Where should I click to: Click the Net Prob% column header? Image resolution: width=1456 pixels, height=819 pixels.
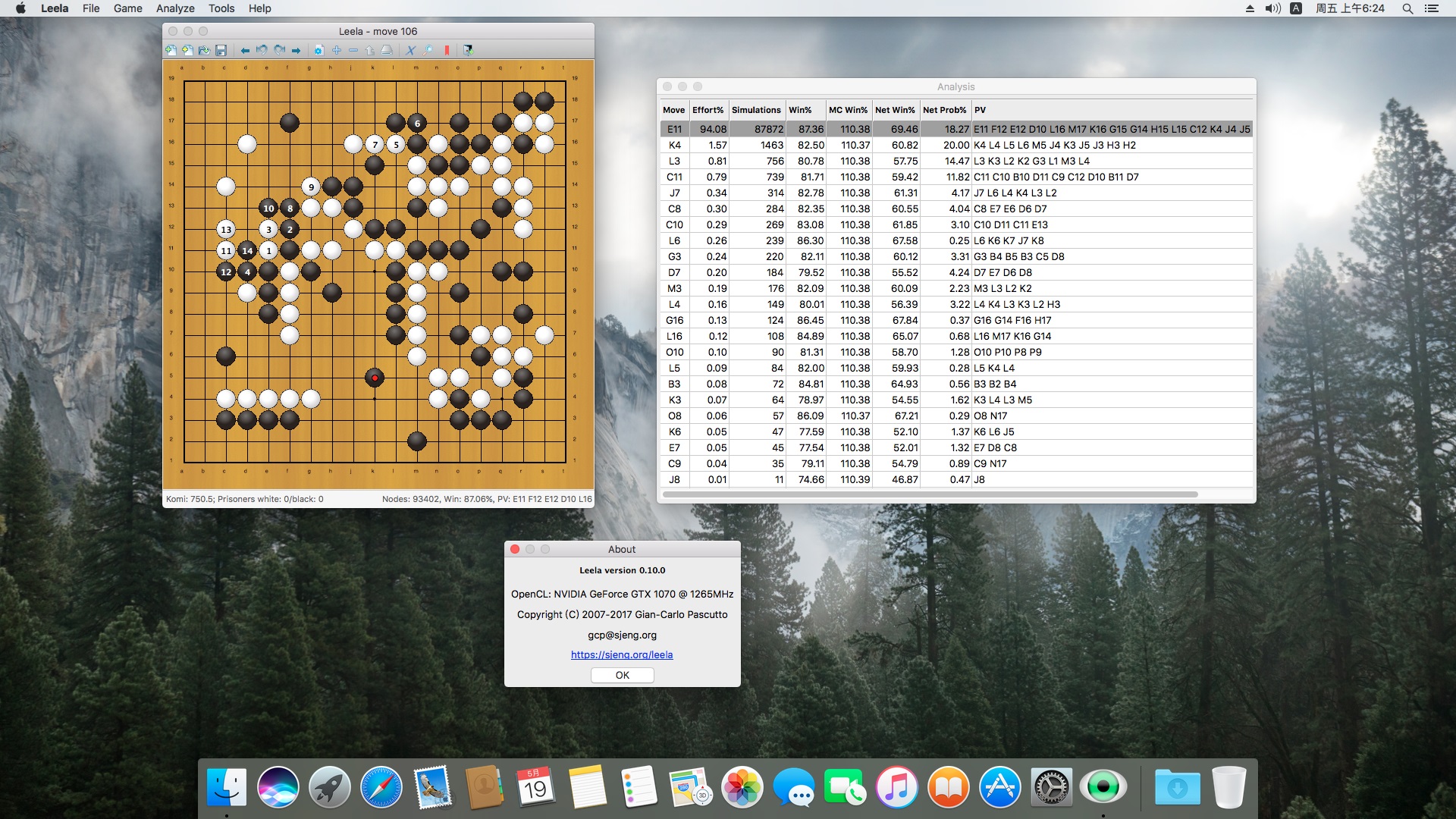point(945,110)
